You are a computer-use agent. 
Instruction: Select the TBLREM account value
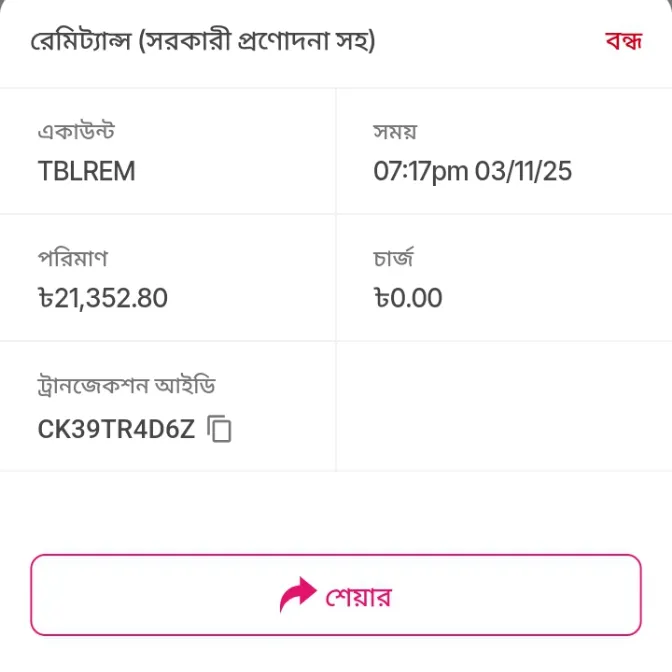(x=86, y=171)
